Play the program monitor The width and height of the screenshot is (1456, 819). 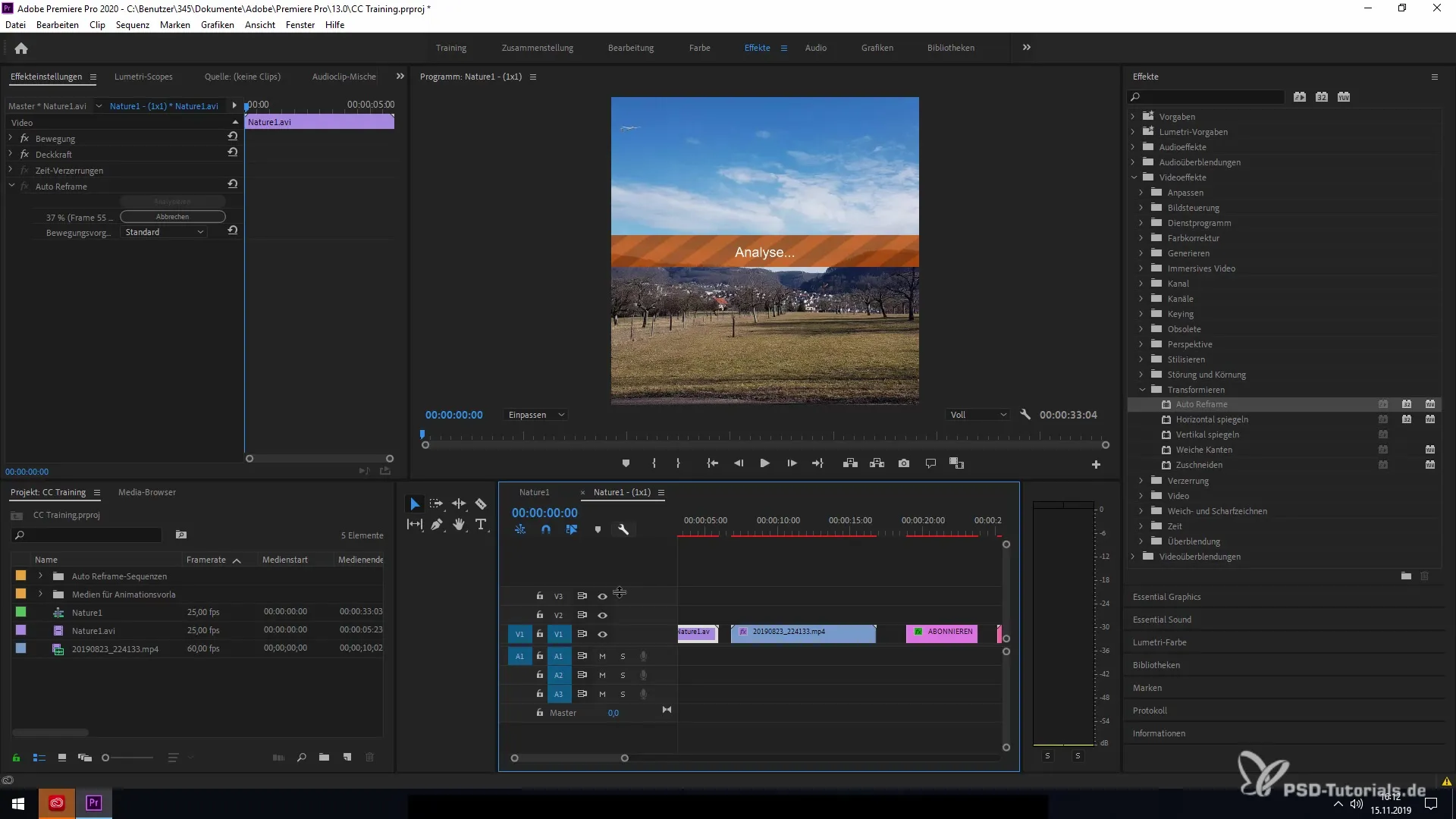tap(764, 463)
